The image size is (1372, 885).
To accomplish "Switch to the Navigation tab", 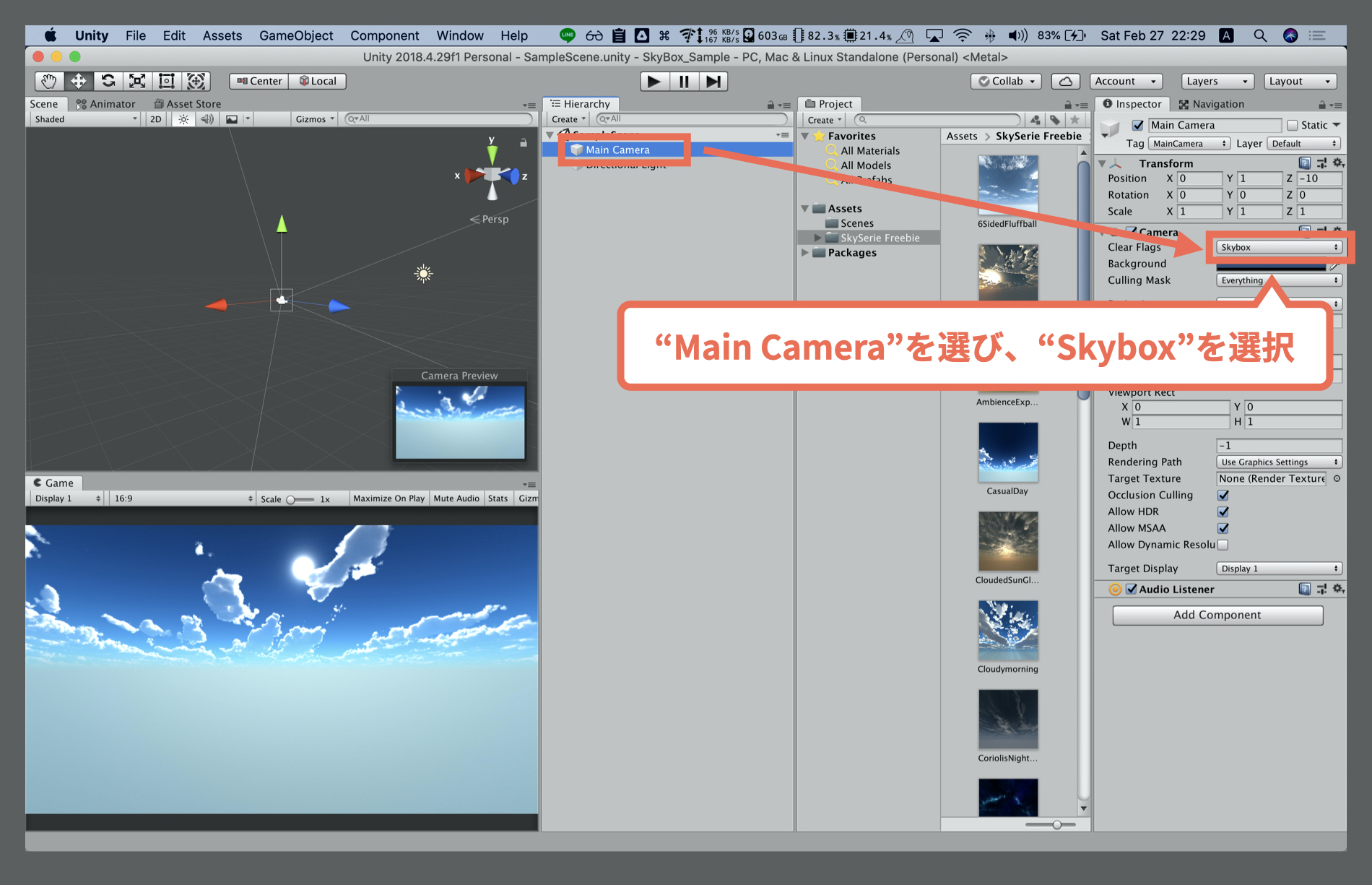I will [x=1211, y=104].
